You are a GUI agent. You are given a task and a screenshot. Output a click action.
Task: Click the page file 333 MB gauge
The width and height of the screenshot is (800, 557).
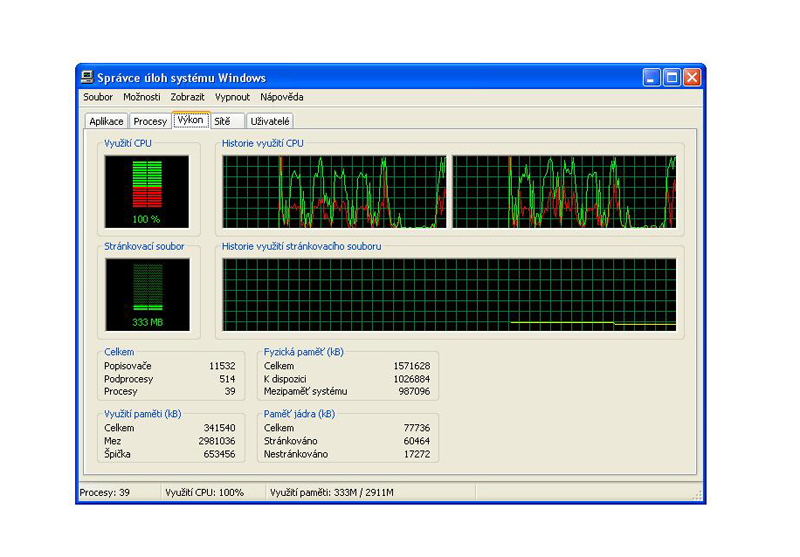coord(147,295)
